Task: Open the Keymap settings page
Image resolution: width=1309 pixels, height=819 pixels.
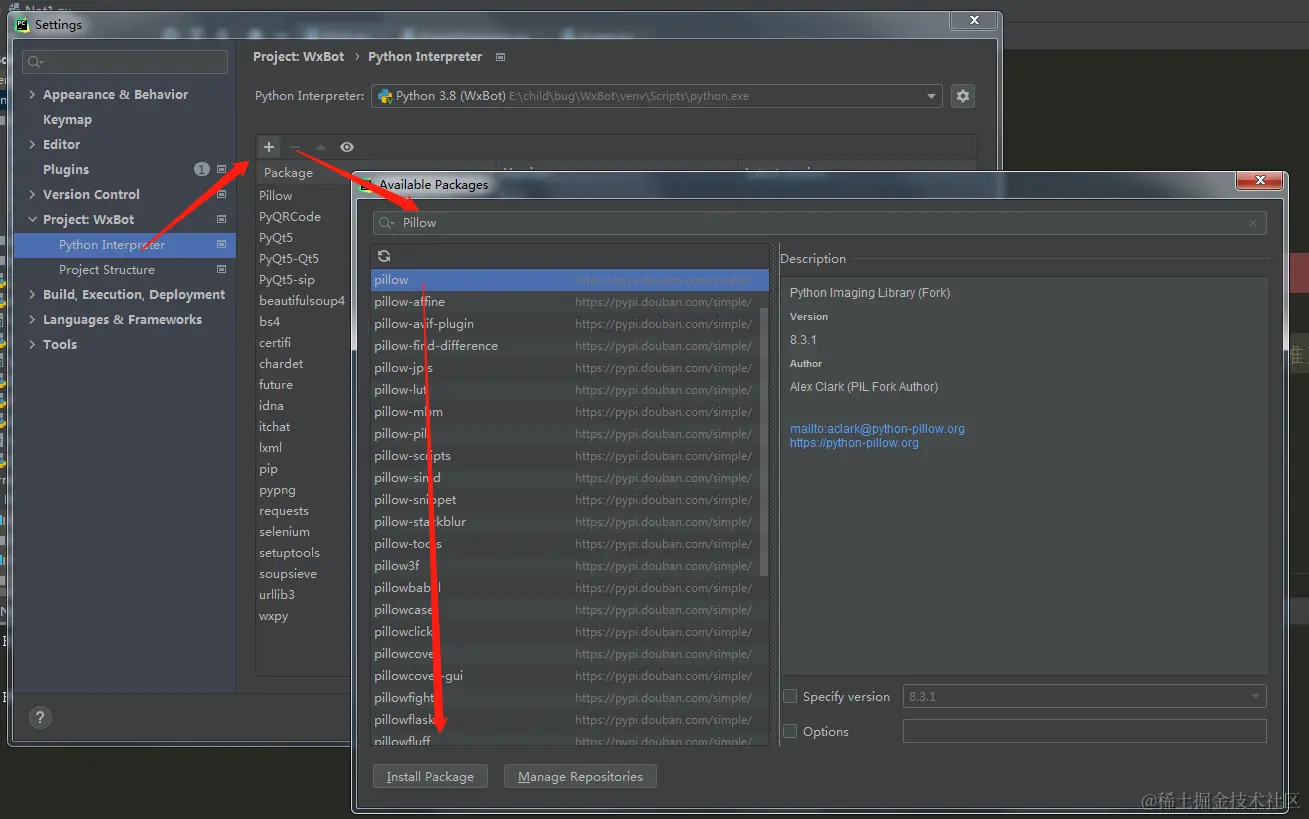Action: pos(67,120)
